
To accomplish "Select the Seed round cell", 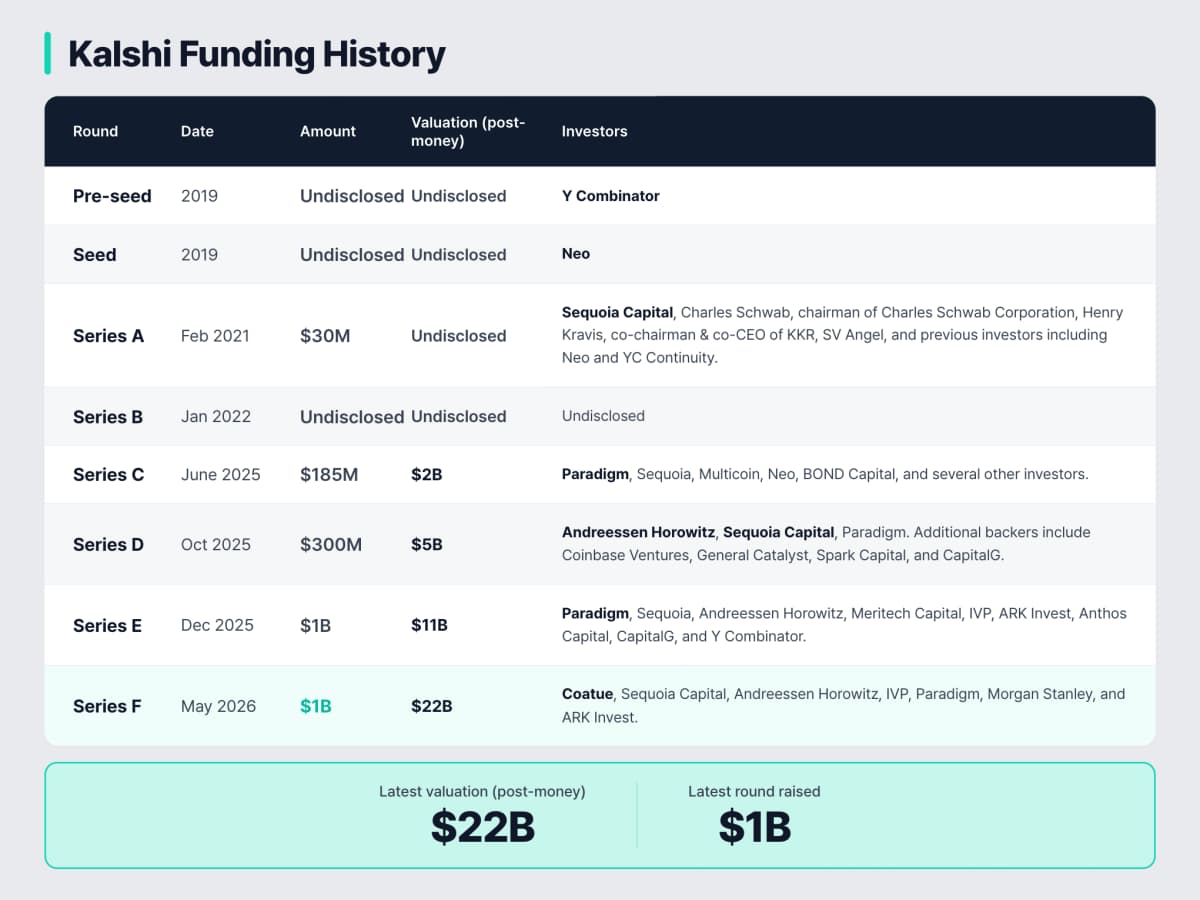I will 95,254.
